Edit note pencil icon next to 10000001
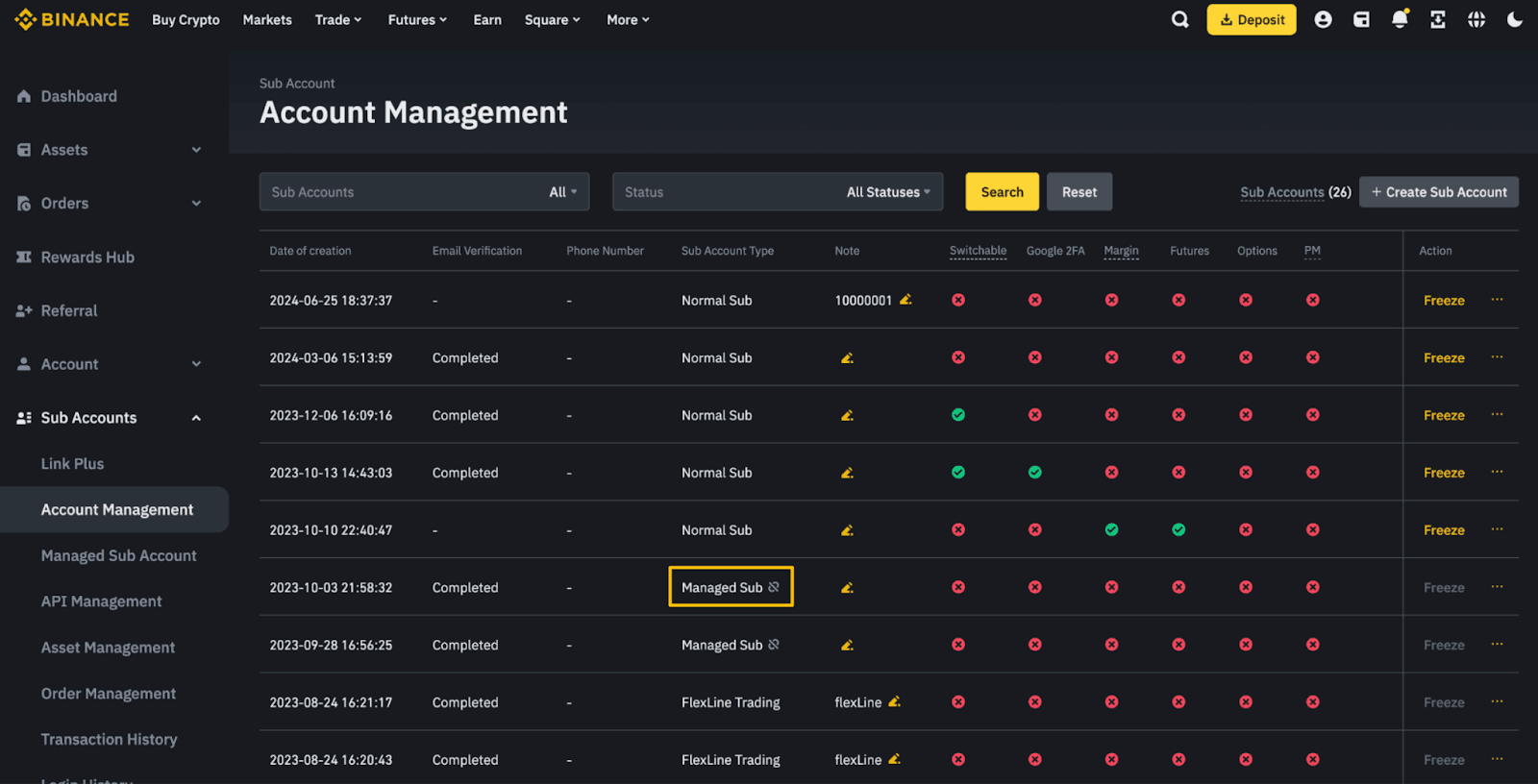The height and width of the screenshot is (784, 1538). (905, 300)
